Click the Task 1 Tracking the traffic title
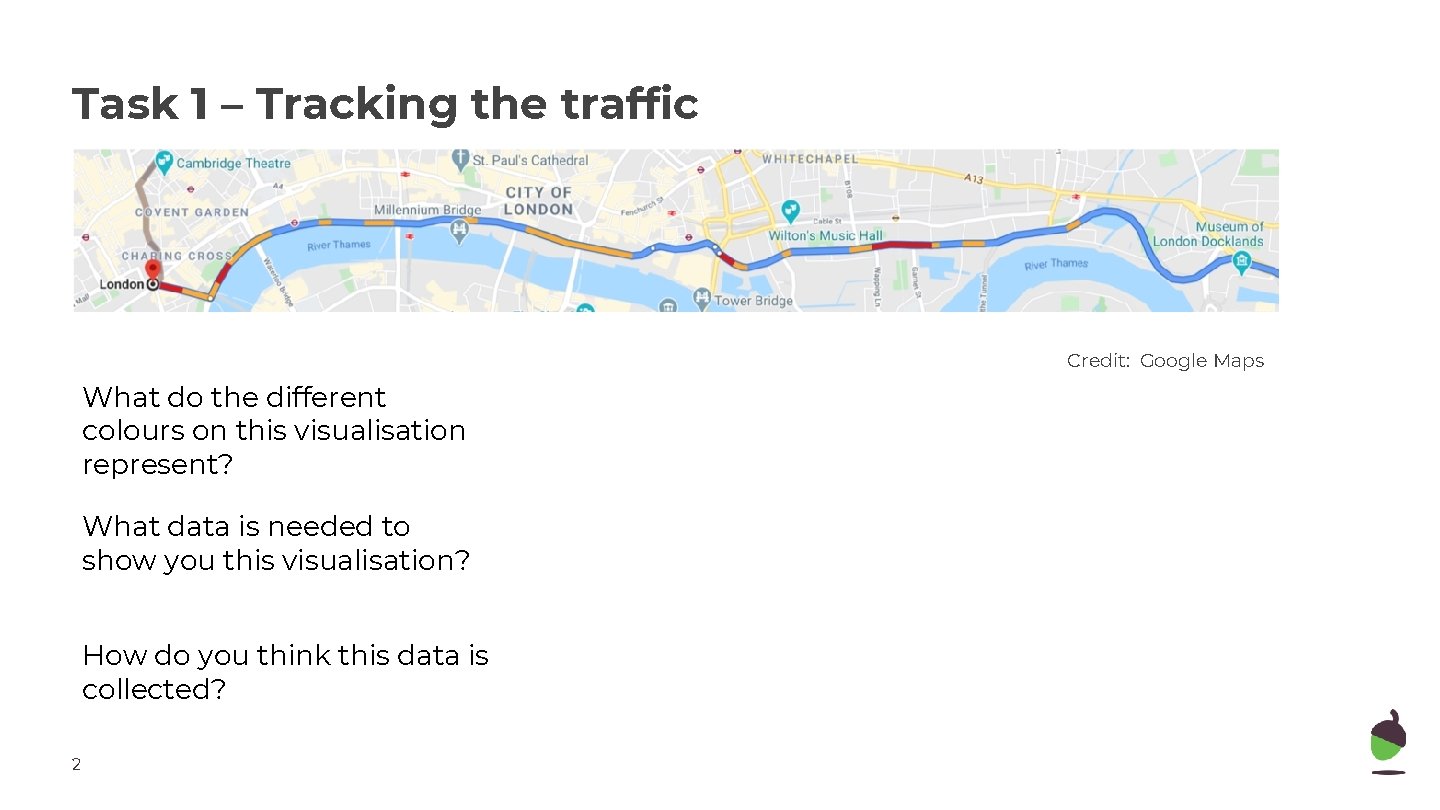 pyautogui.click(x=385, y=104)
